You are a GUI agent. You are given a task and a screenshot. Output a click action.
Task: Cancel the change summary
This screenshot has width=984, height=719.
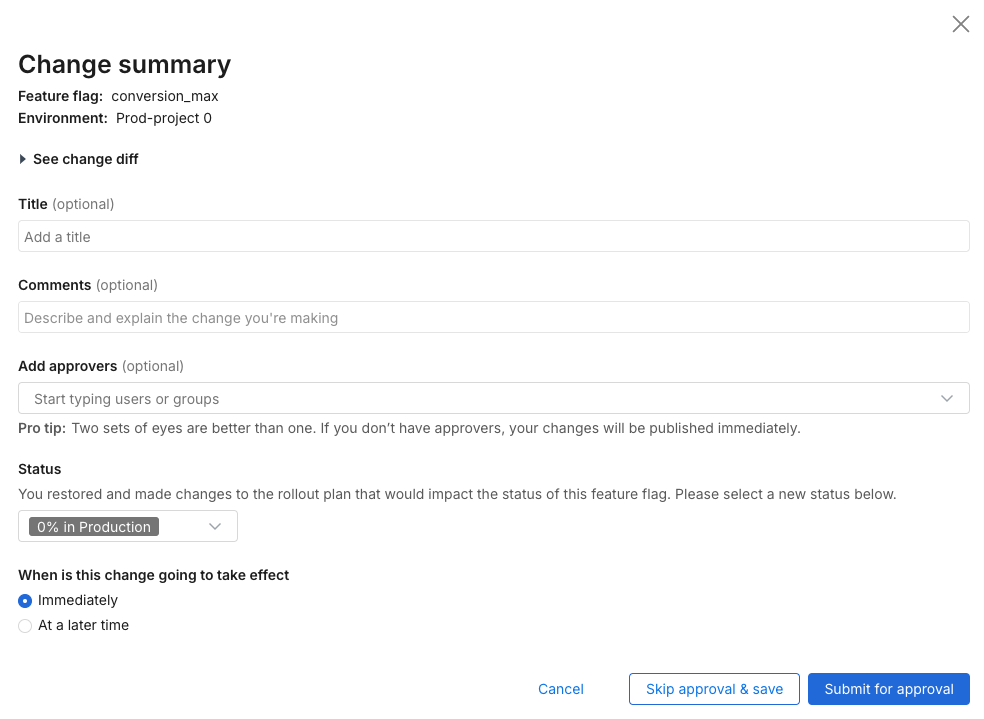(x=561, y=689)
